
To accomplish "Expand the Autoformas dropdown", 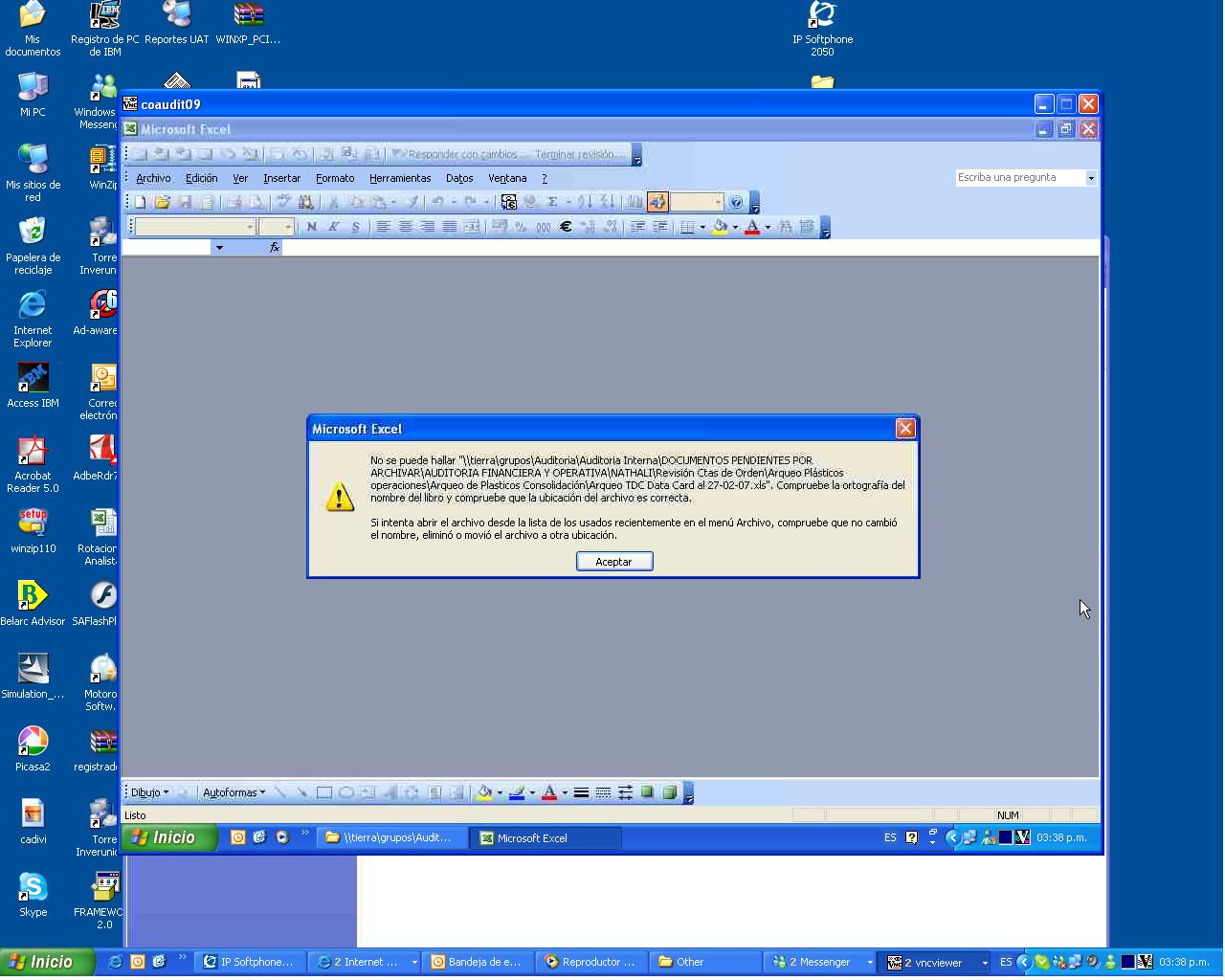I will pyautogui.click(x=234, y=792).
